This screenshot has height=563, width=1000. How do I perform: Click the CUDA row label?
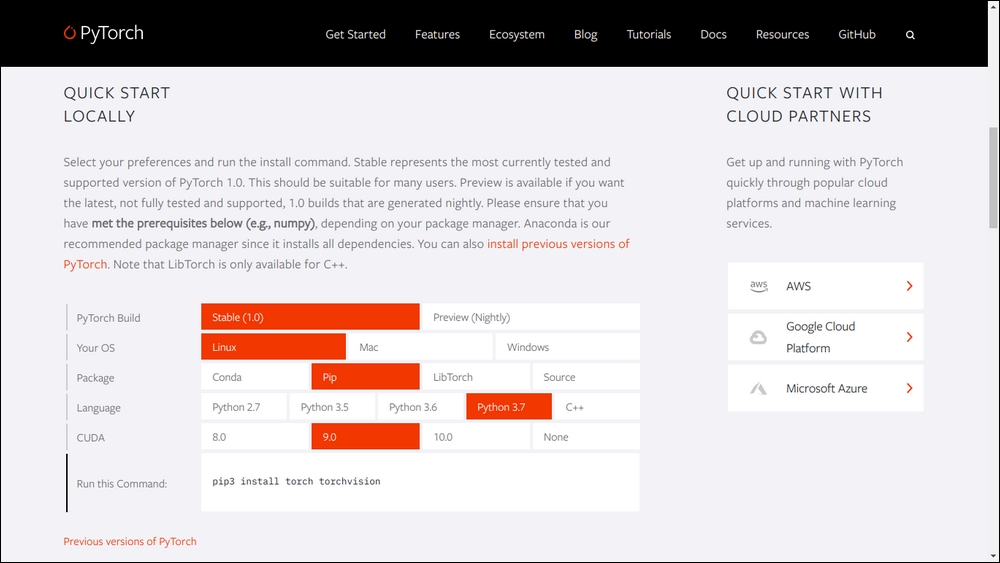pos(91,437)
